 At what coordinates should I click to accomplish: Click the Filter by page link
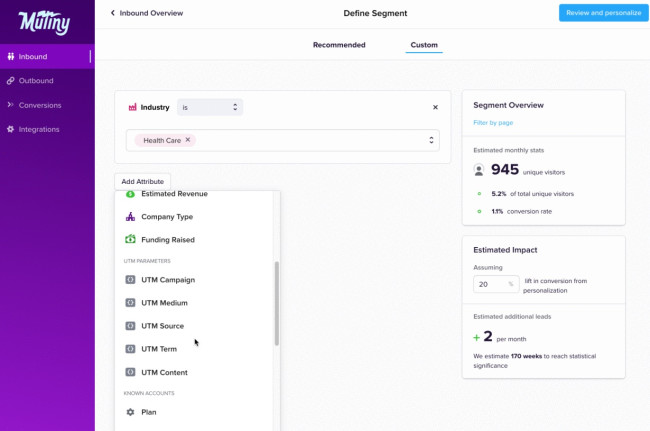pos(493,122)
